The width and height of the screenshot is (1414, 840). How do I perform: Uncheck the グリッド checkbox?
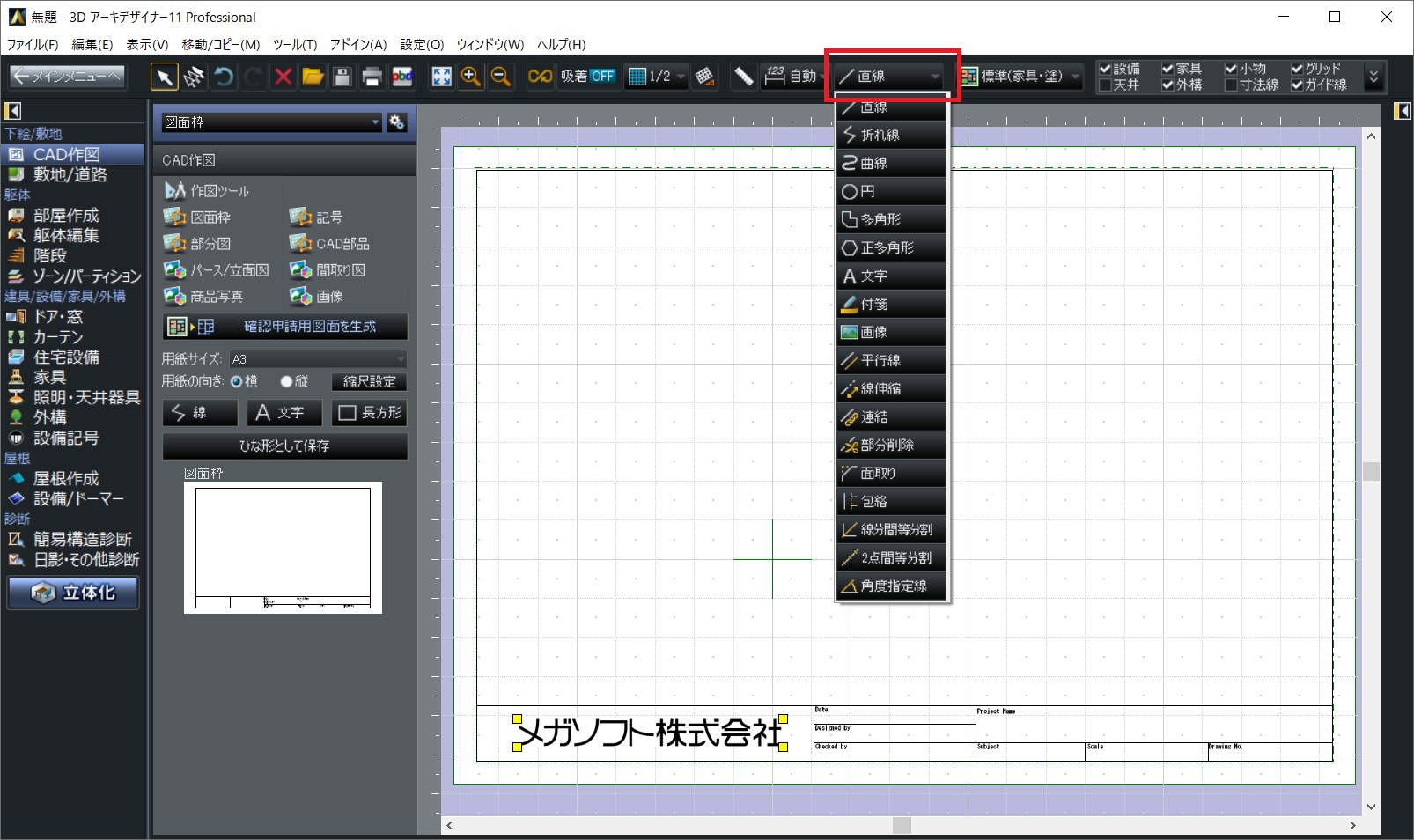pyautogui.click(x=1297, y=69)
